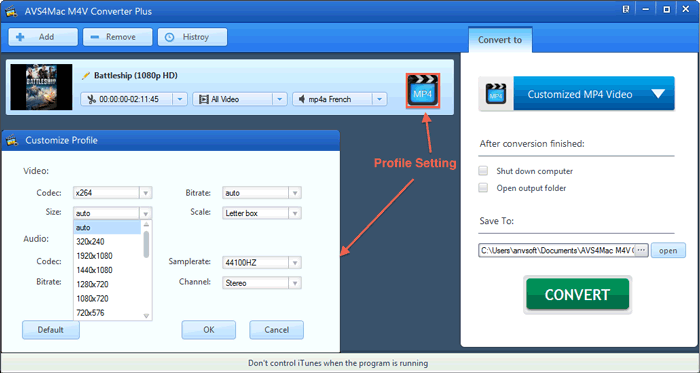This screenshot has width=700, height=373.
Task: Click the MP4 profile setting icon
Action: click(x=423, y=91)
